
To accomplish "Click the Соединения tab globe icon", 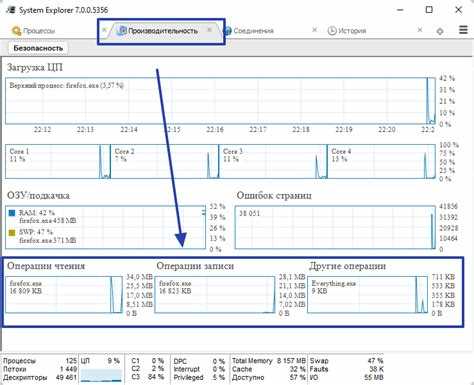I will pos(227,31).
